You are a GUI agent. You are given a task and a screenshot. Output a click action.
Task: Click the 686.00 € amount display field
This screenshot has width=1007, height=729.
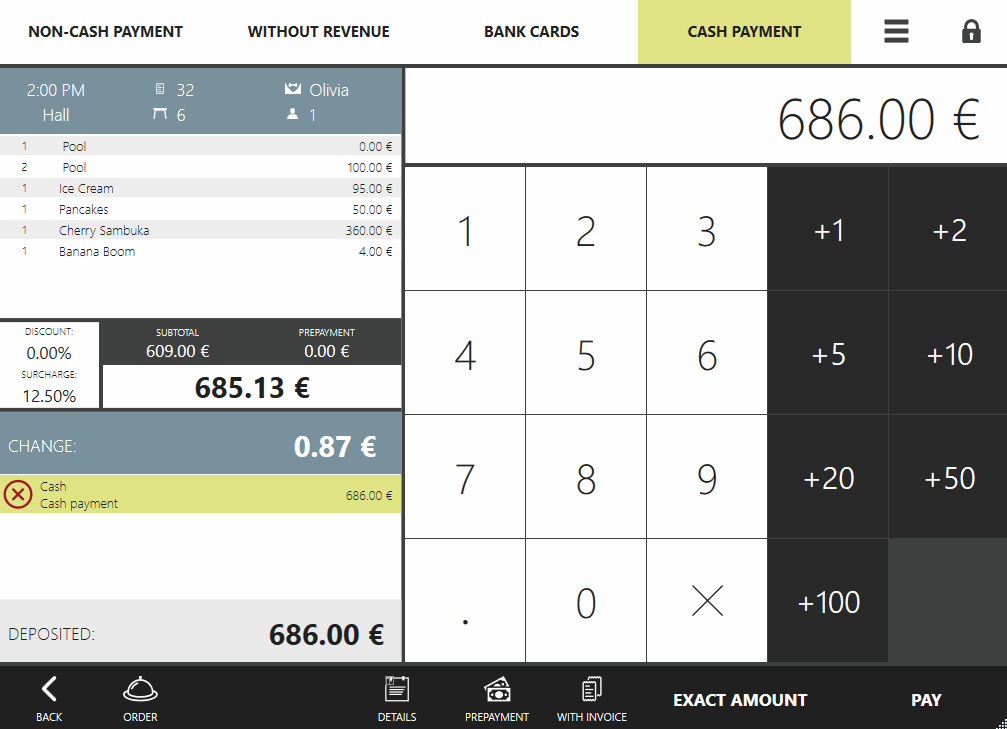705,118
